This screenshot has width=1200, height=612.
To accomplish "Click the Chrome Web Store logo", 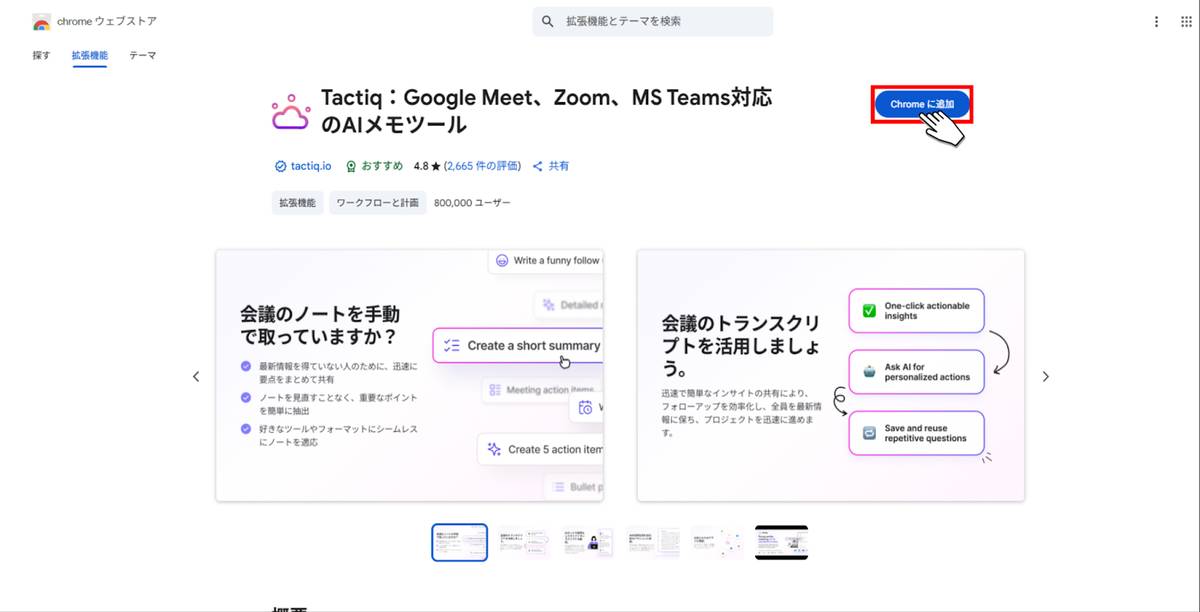I will click(x=41, y=21).
